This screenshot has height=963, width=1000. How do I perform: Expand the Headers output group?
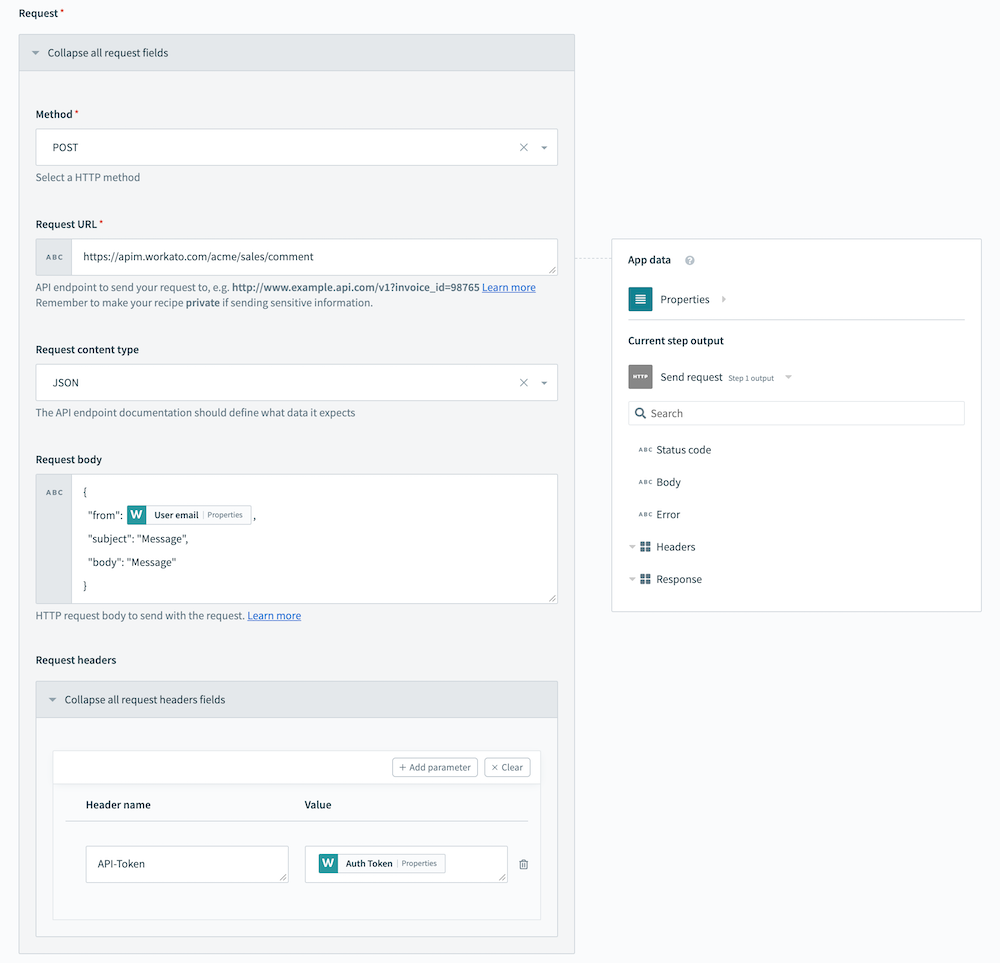point(633,546)
